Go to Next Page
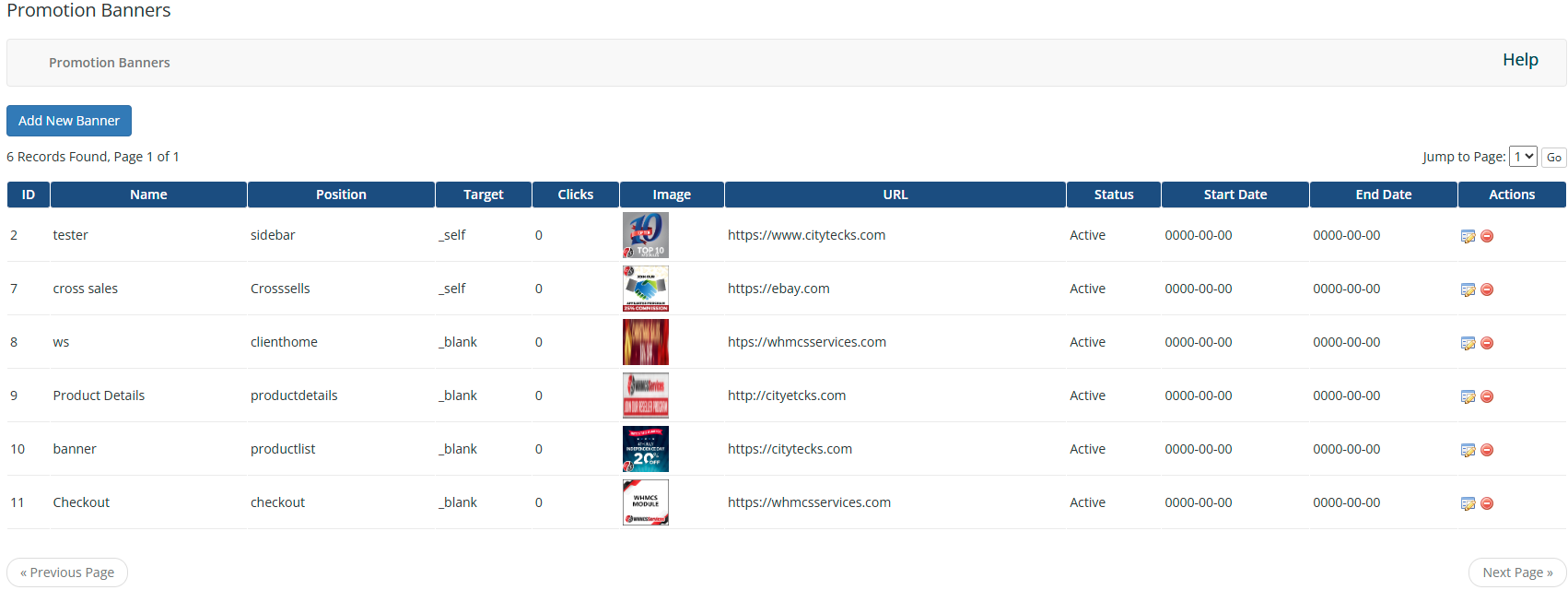Screen dimensions: 1568x602 pos(1516,572)
